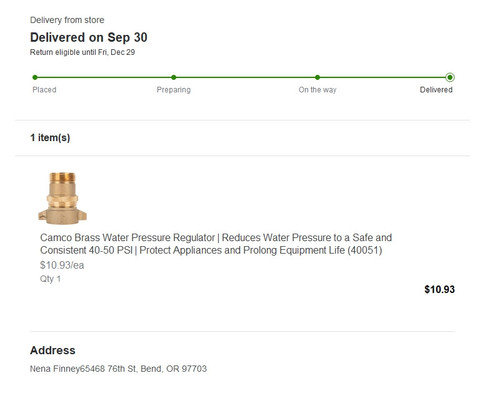Click the Preparing step label
500x416 pixels.
click(x=174, y=90)
